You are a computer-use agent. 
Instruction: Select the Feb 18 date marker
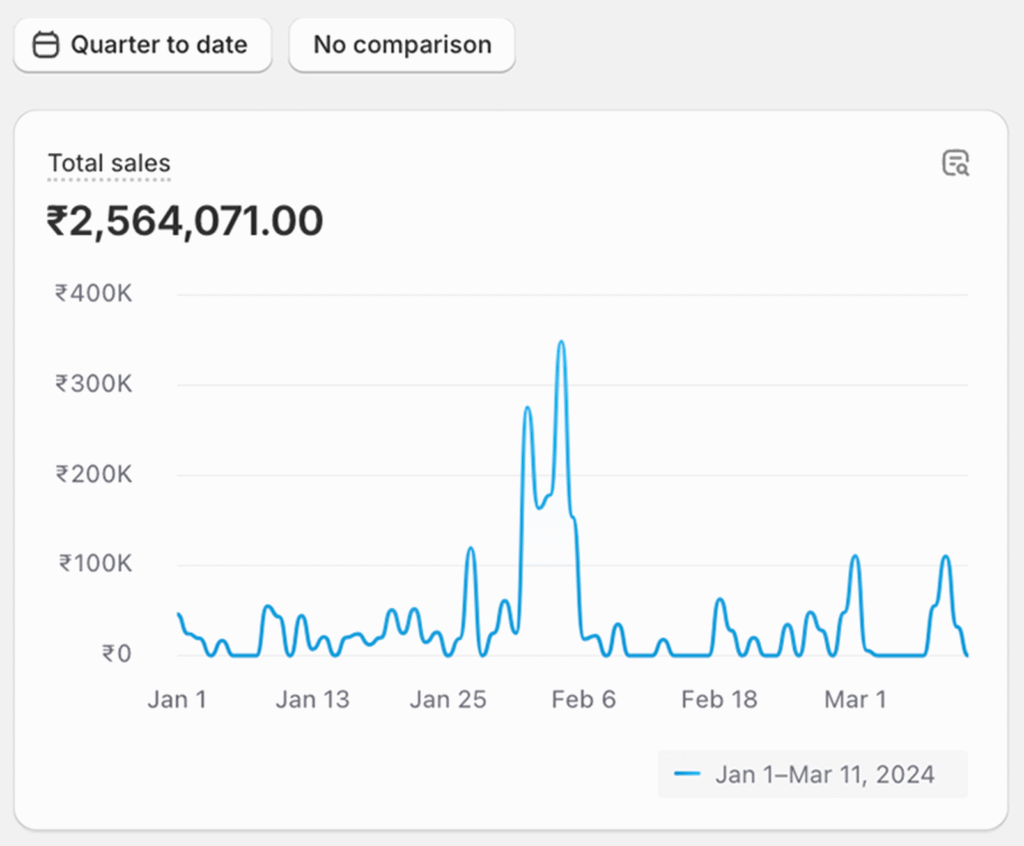point(719,699)
